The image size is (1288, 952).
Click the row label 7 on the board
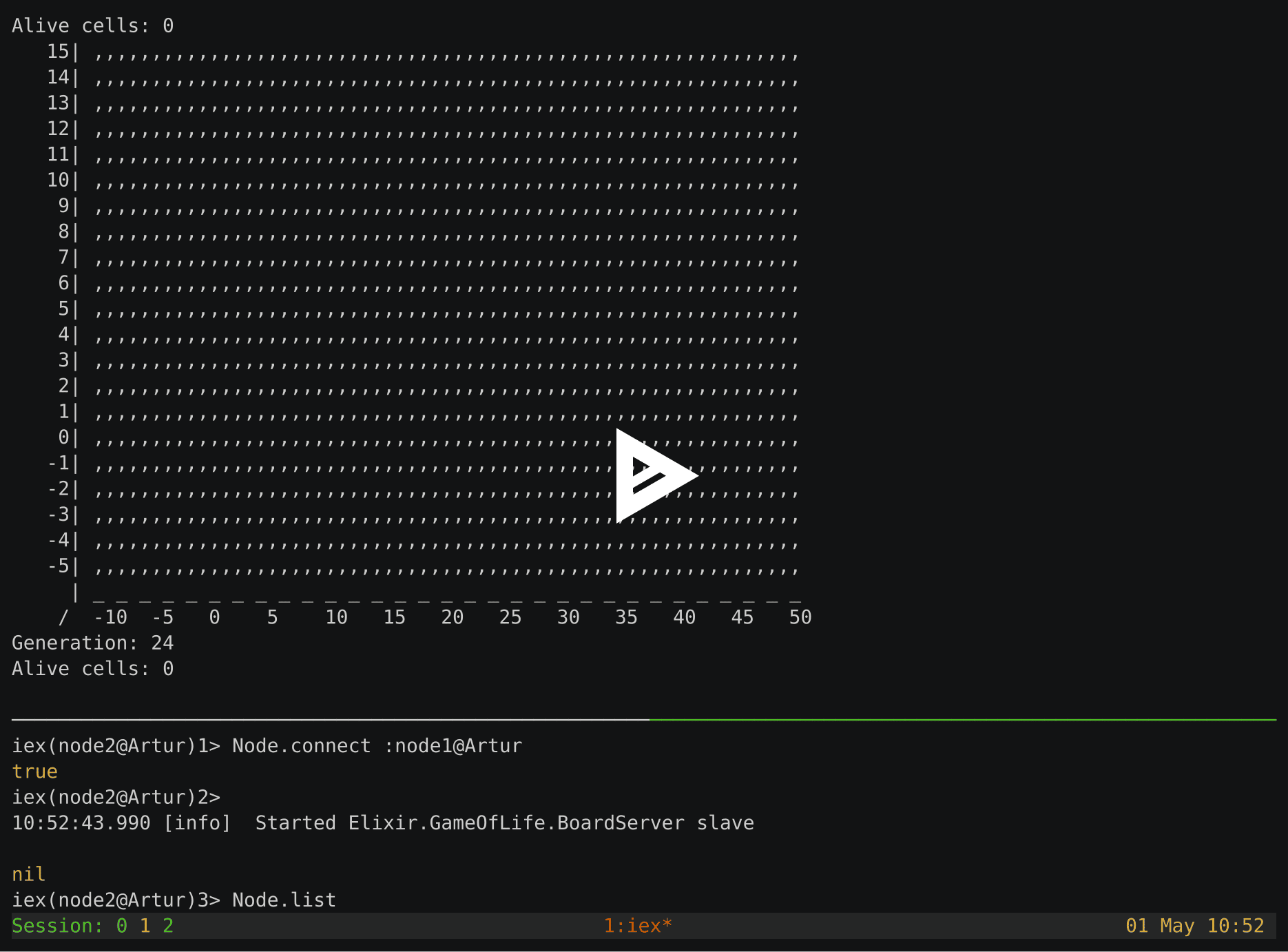(64, 257)
